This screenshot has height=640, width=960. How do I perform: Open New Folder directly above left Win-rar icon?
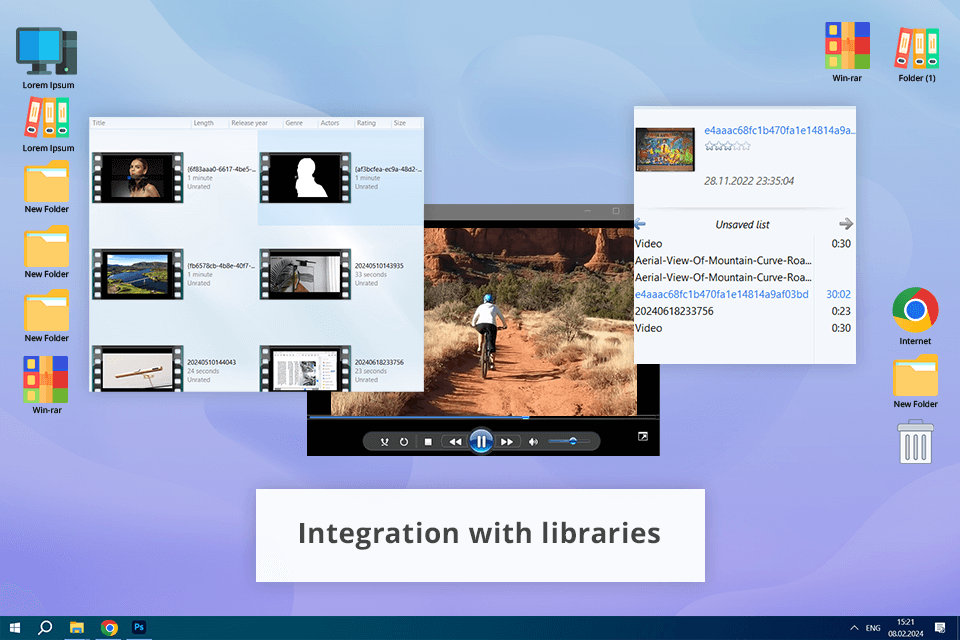click(47, 316)
